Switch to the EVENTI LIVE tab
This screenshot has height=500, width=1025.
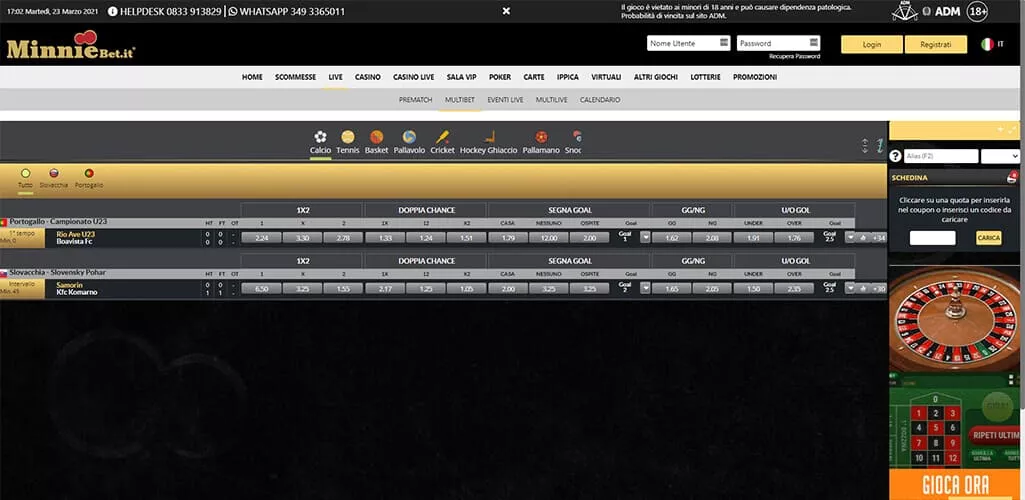pyautogui.click(x=505, y=100)
